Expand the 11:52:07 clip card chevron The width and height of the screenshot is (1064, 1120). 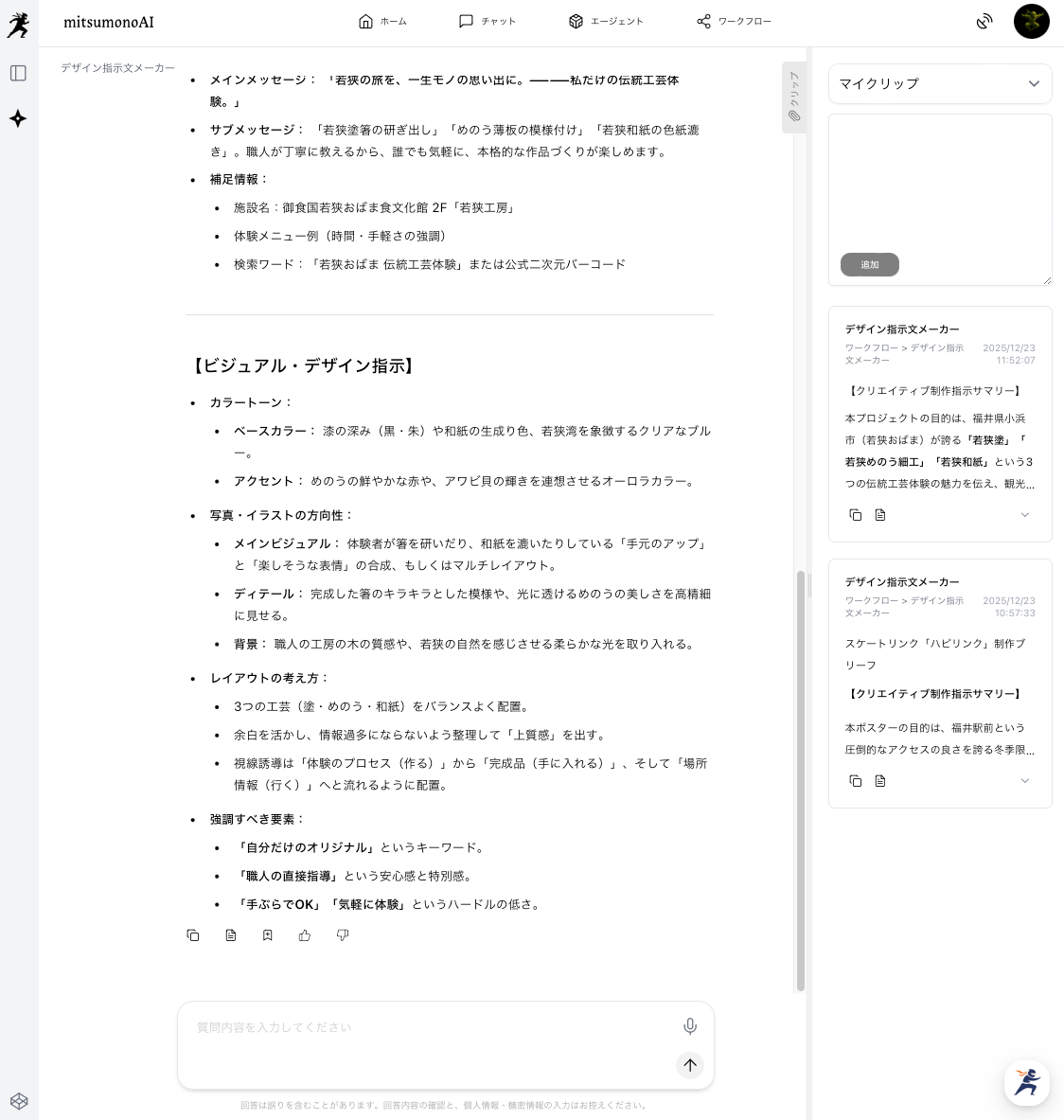(x=1024, y=515)
